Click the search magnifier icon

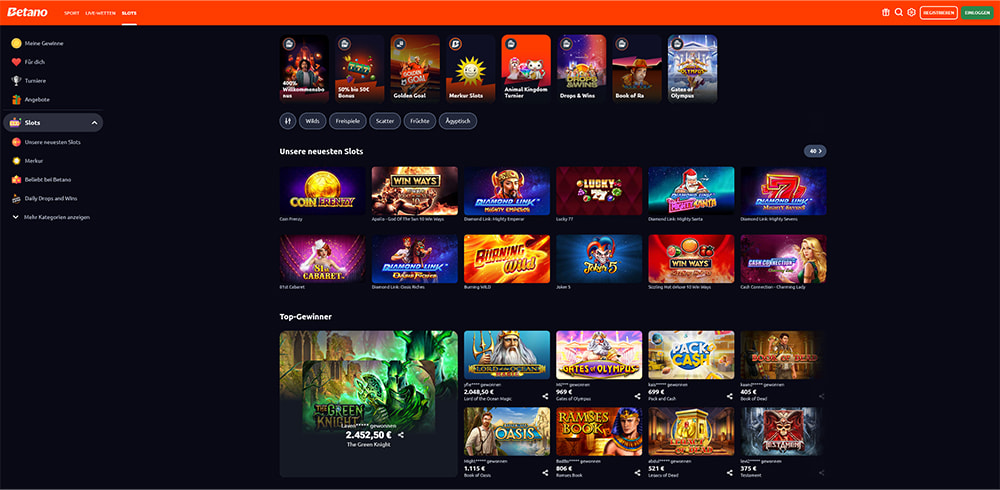(899, 13)
